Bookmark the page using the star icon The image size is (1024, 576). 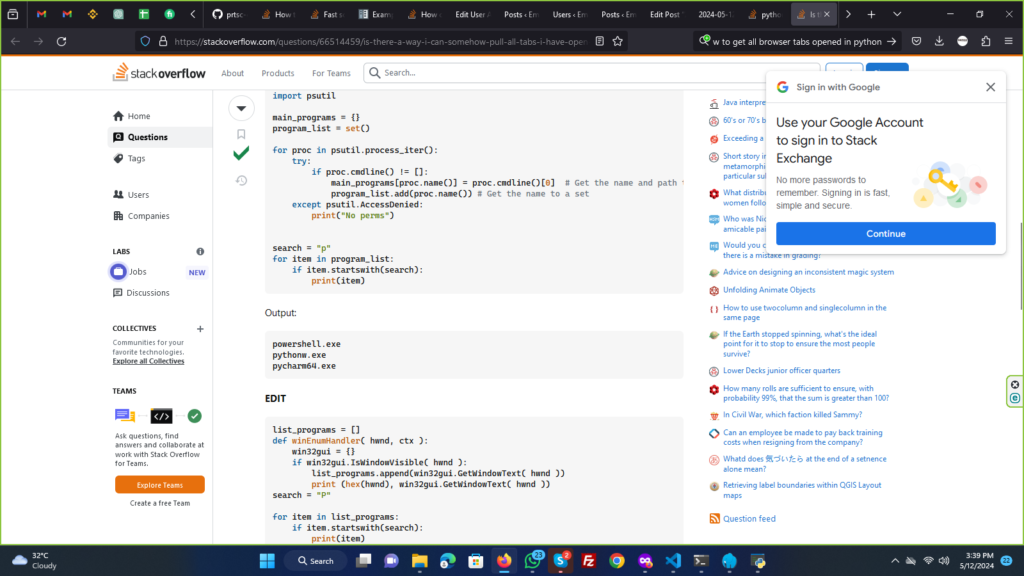618,41
